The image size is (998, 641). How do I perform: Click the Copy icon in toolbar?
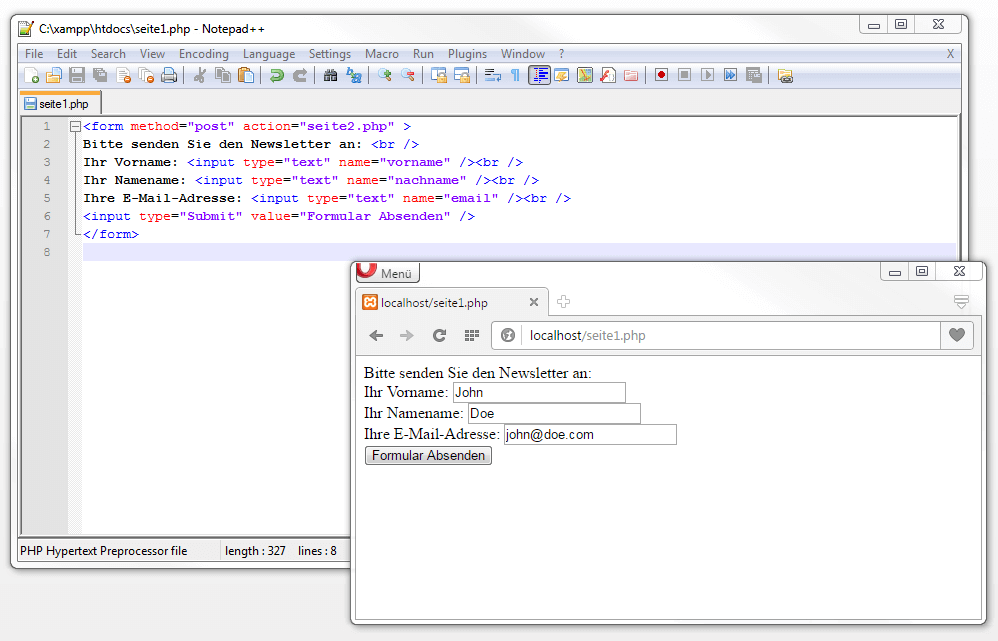coord(223,76)
